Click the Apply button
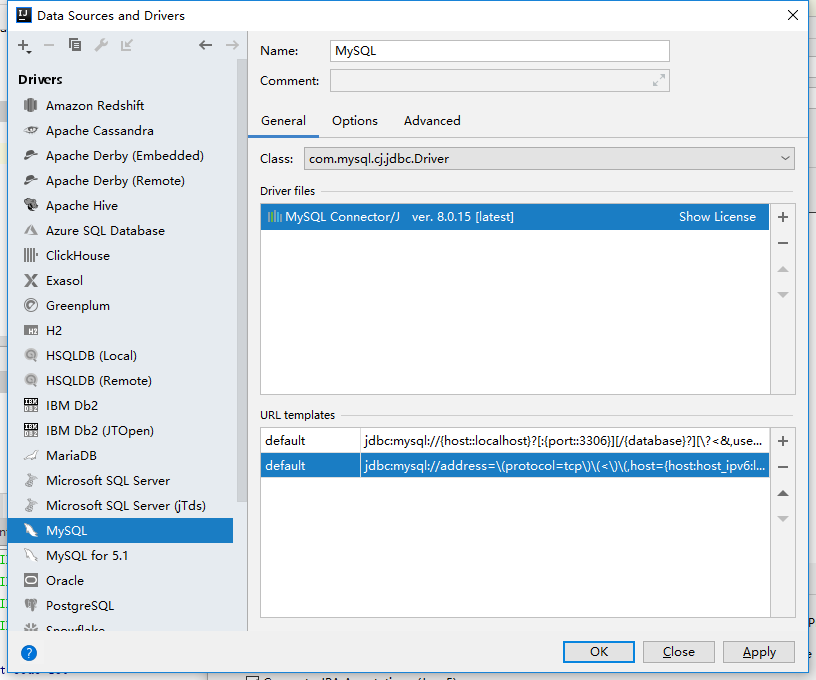The width and height of the screenshot is (816, 680). pos(759,652)
